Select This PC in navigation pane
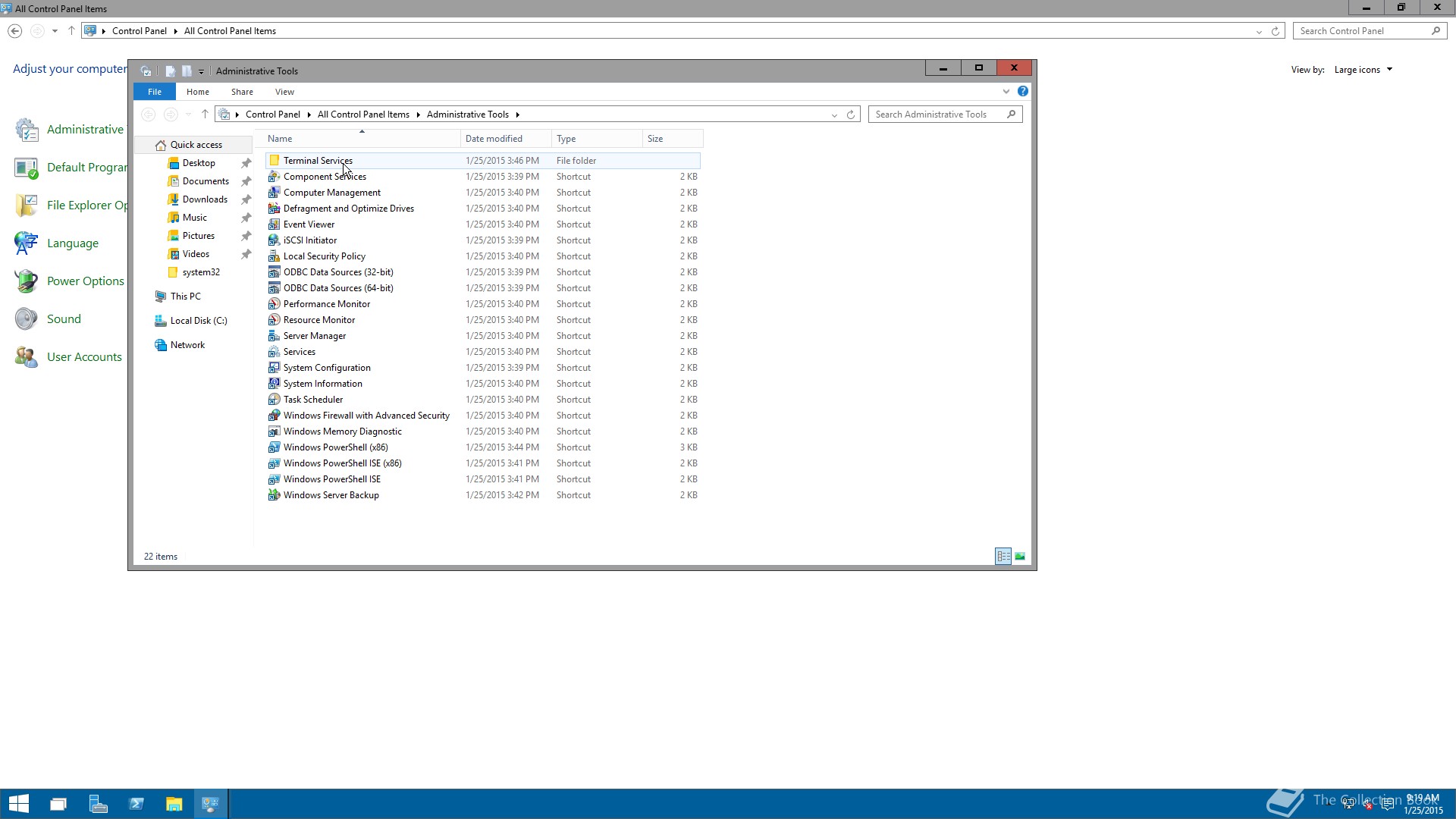The width and height of the screenshot is (1456, 819). (185, 297)
